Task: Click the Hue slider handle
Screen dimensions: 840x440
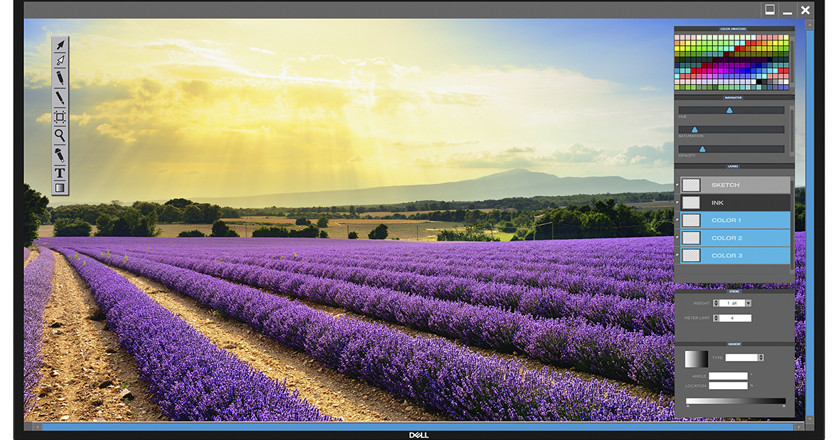Action: pyautogui.click(x=730, y=110)
